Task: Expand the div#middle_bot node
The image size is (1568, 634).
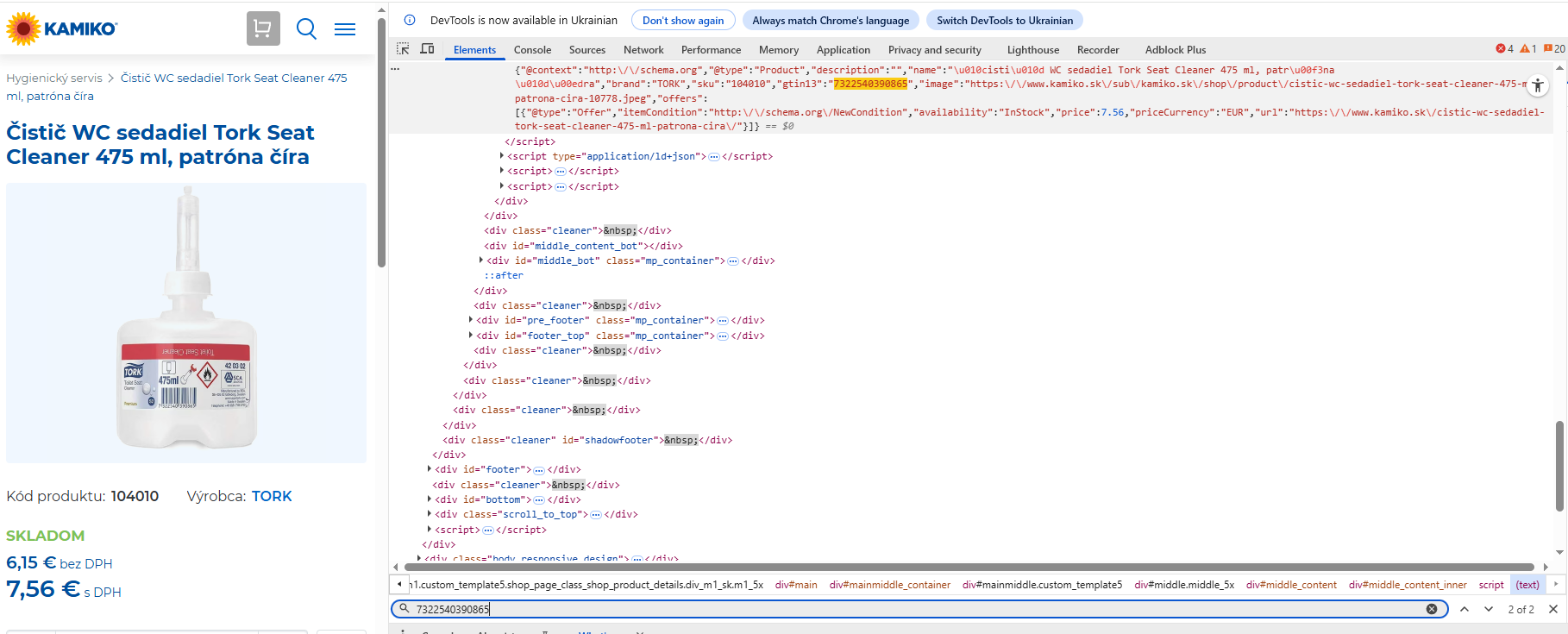Action: (x=481, y=261)
